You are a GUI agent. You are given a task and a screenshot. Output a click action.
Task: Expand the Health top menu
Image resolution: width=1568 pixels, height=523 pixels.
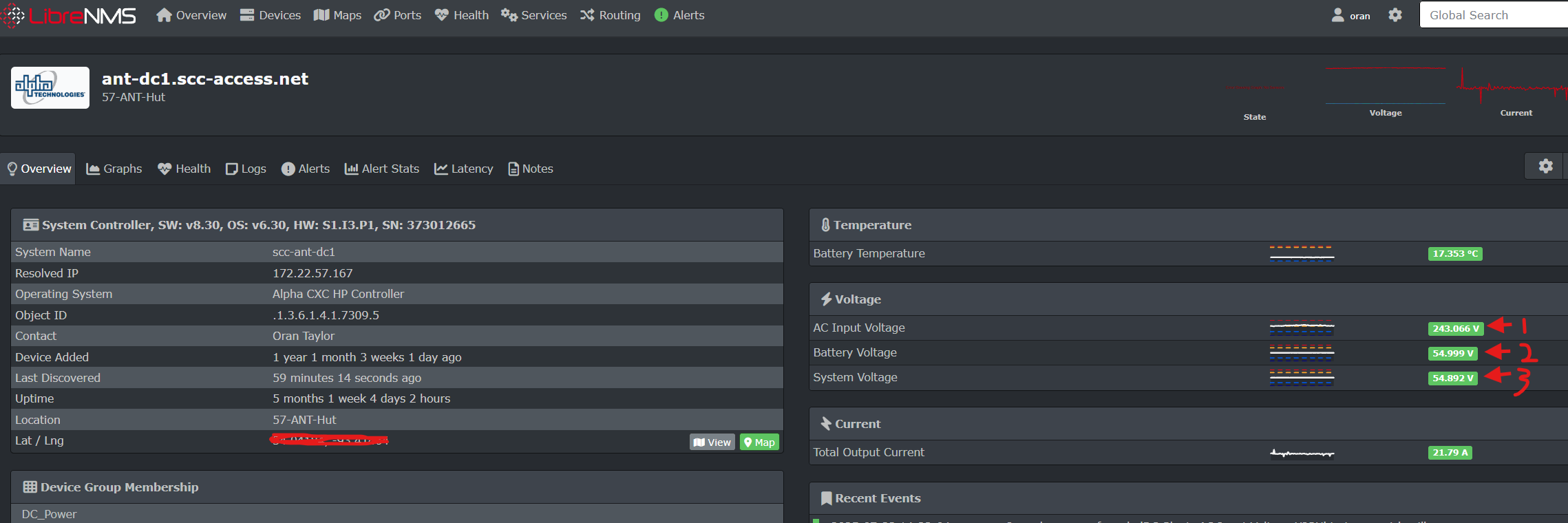462,15
